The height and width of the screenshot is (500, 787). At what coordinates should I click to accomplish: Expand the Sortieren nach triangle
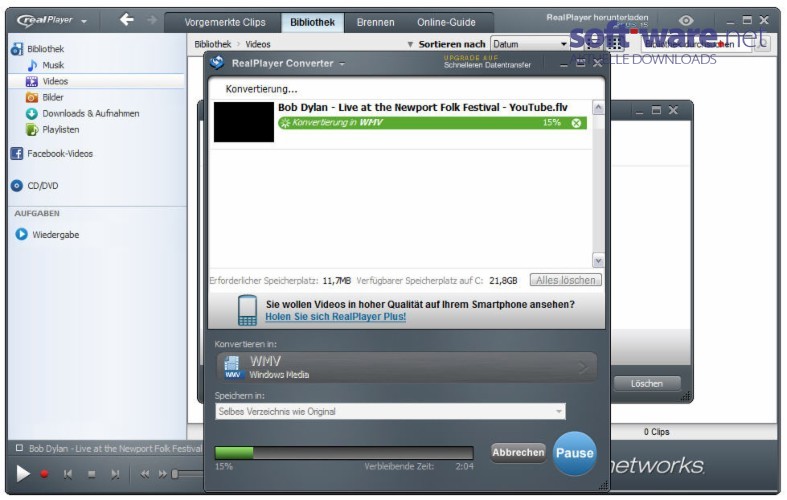point(410,45)
